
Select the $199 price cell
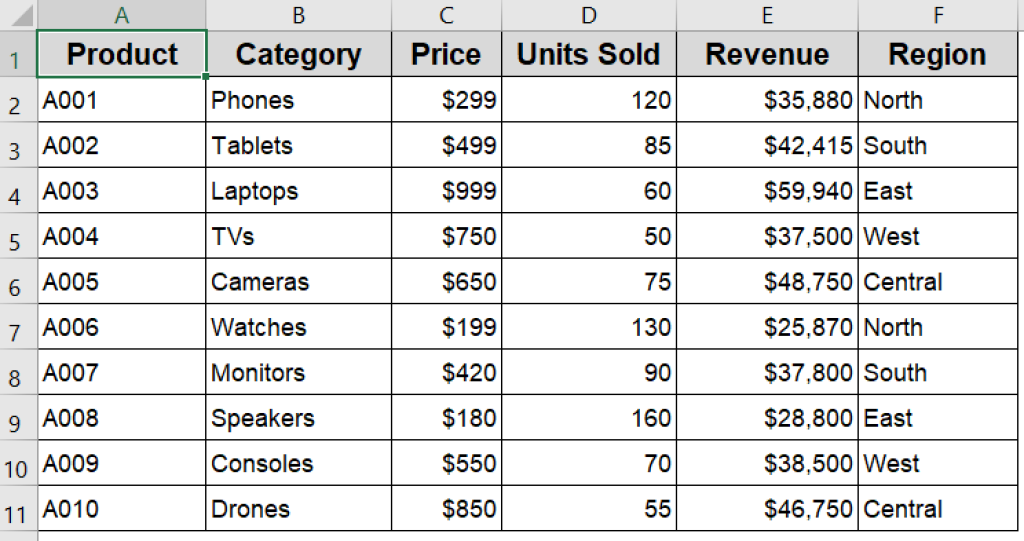click(x=446, y=327)
